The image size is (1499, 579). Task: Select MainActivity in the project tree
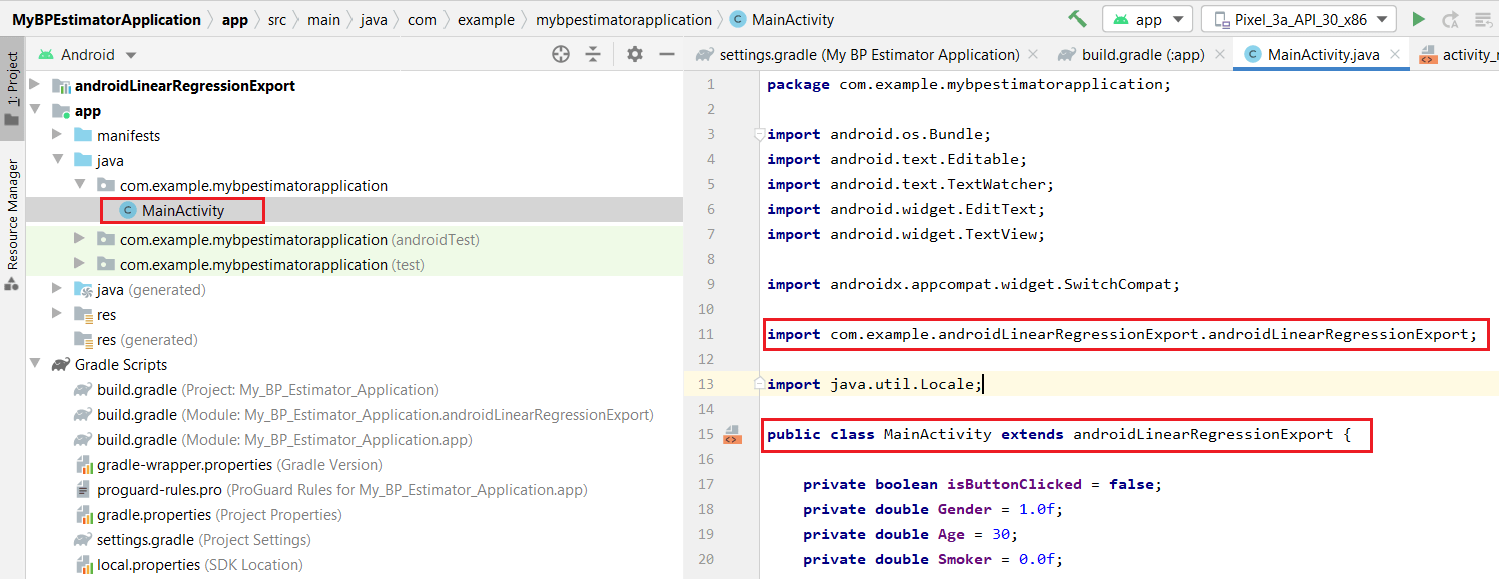183,210
